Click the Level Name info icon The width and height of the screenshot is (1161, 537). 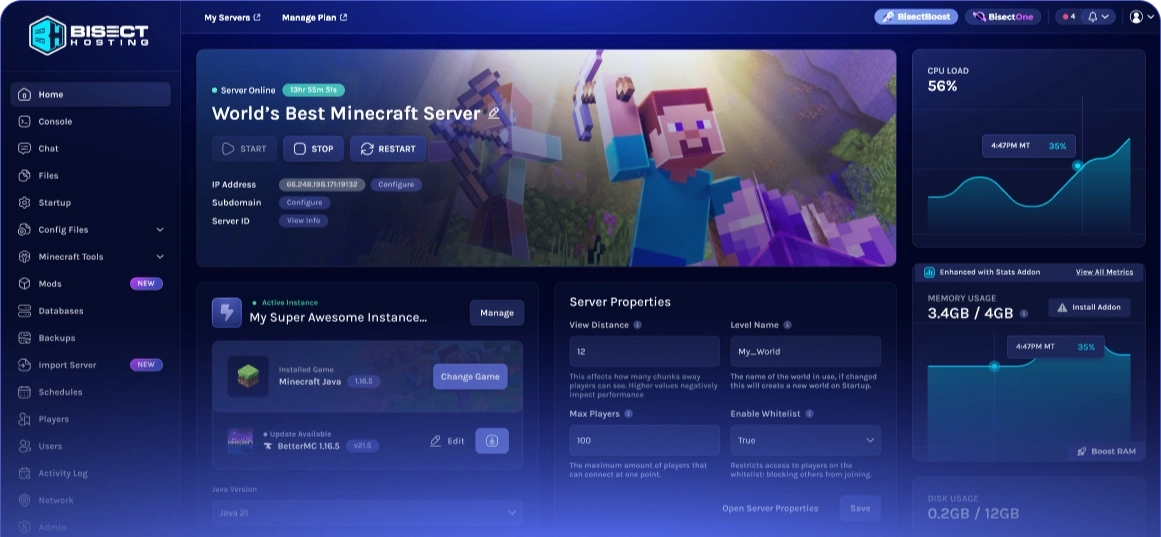(787, 325)
